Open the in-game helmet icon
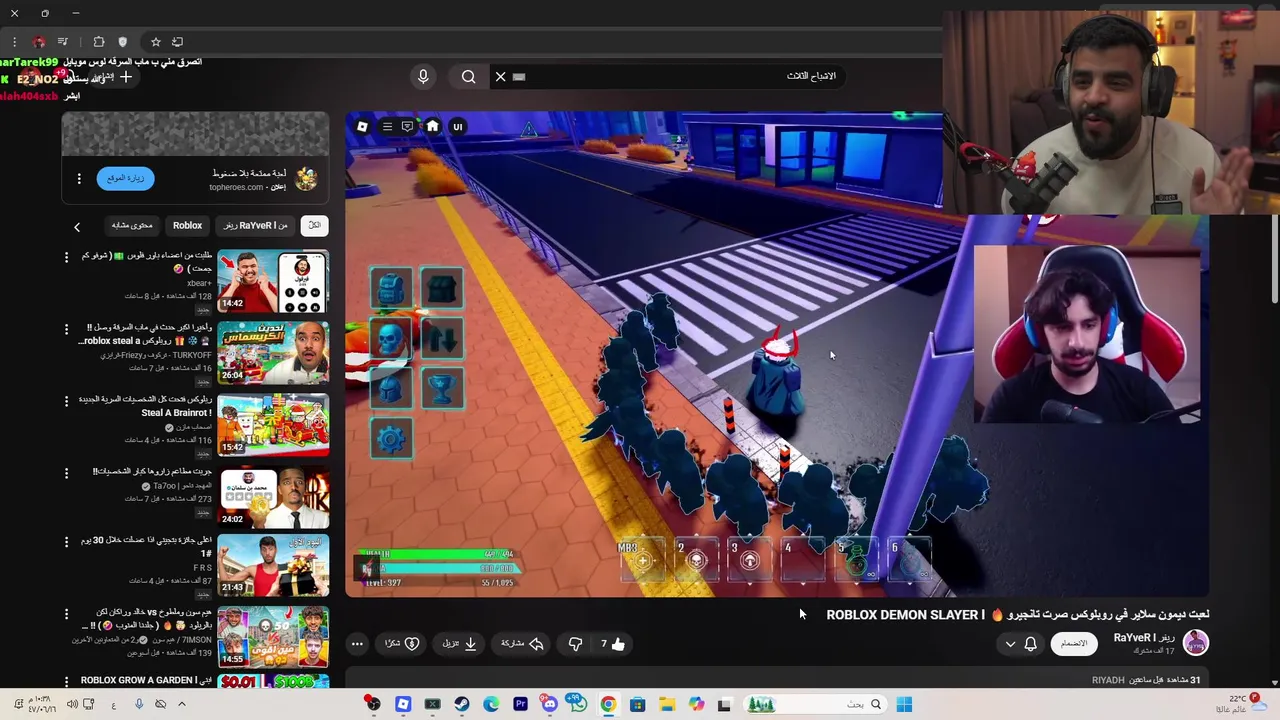This screenshot has width=1280, height=720. pyautogui.click(x=391, y=388)
